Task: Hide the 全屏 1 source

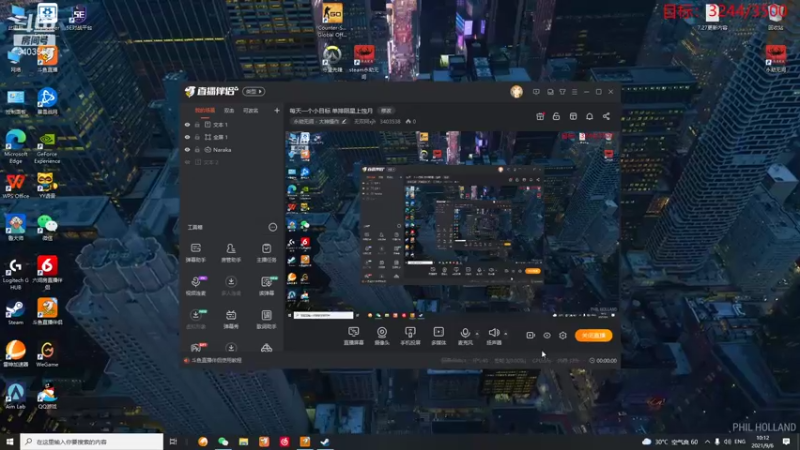Action: point(187,137)
